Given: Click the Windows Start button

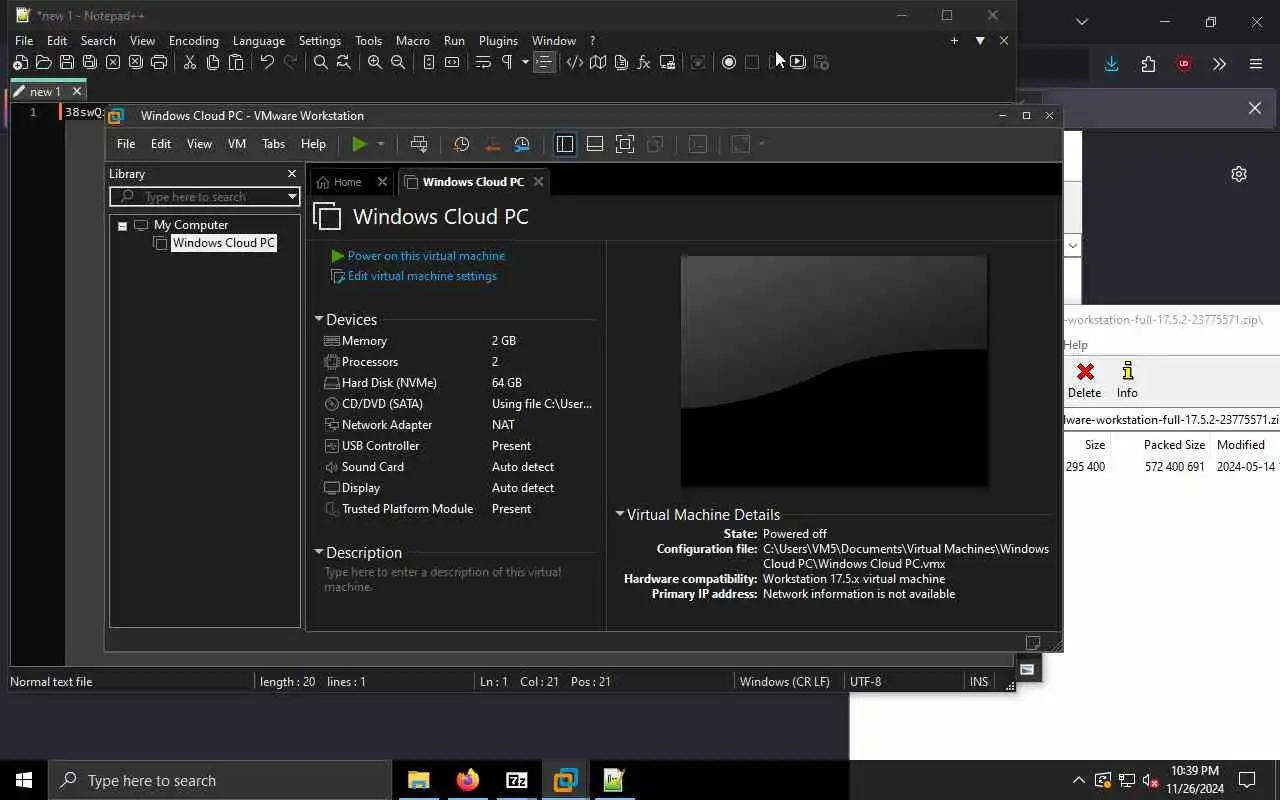Looking at the screenshot, I should tap(24, 780).
